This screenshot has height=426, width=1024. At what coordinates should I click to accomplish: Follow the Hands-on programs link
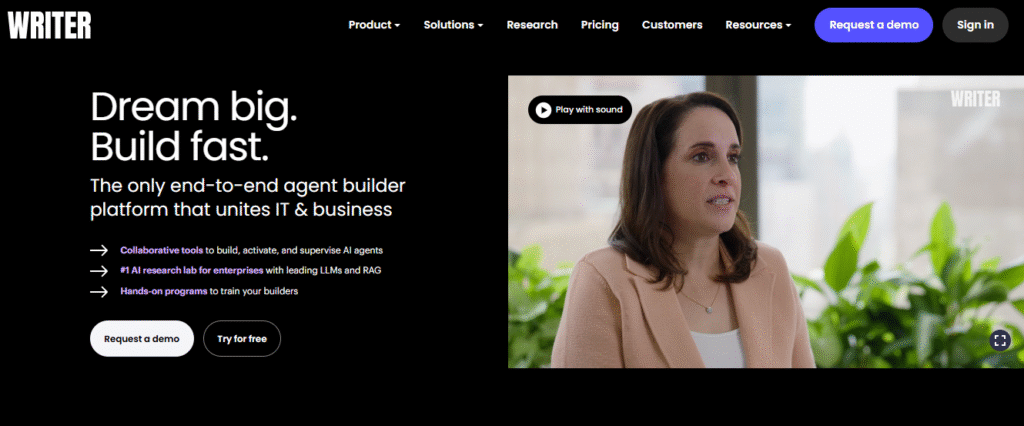tap(163, 291)
